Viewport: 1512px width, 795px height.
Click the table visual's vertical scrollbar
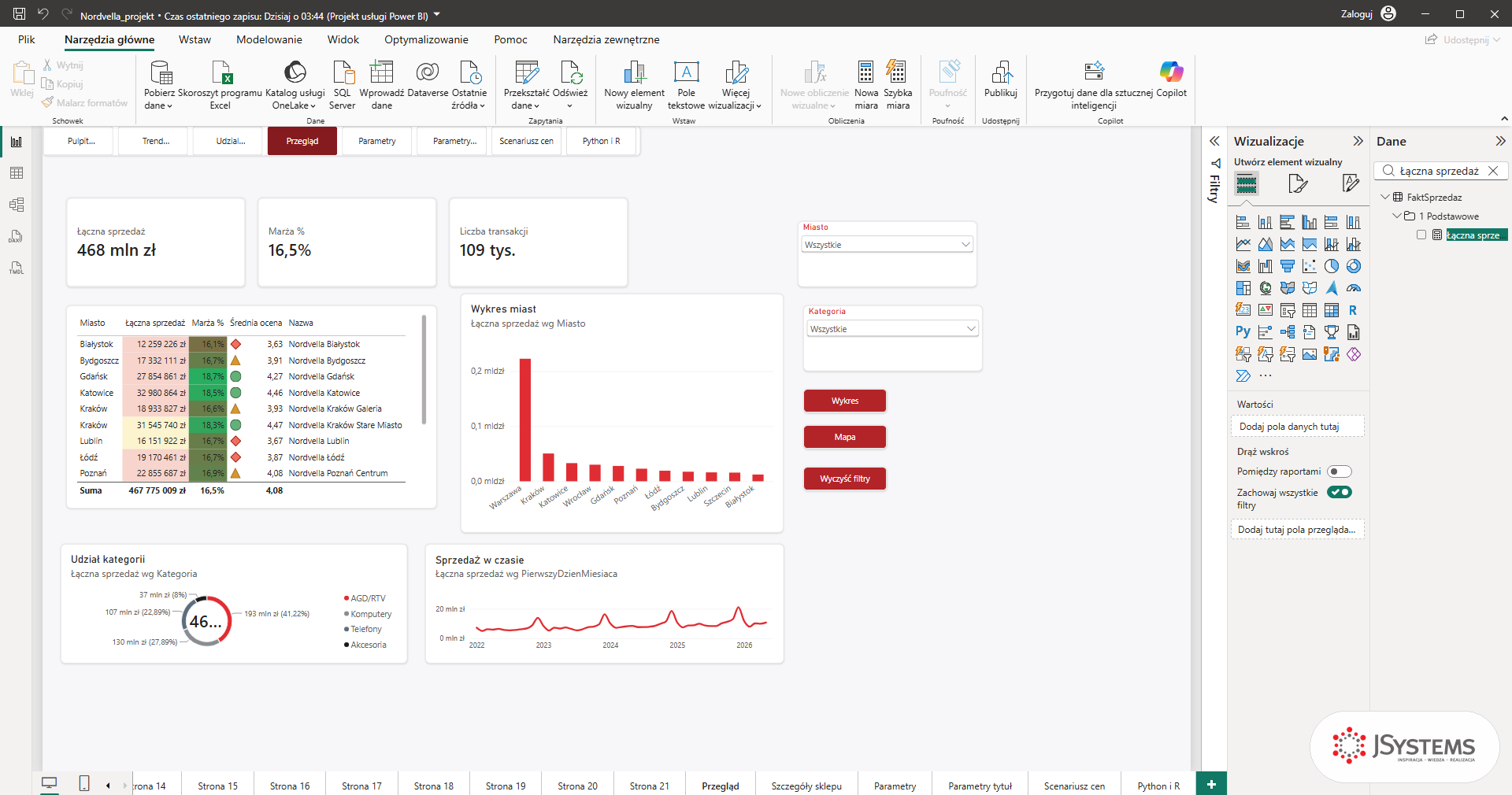[424, 370]
